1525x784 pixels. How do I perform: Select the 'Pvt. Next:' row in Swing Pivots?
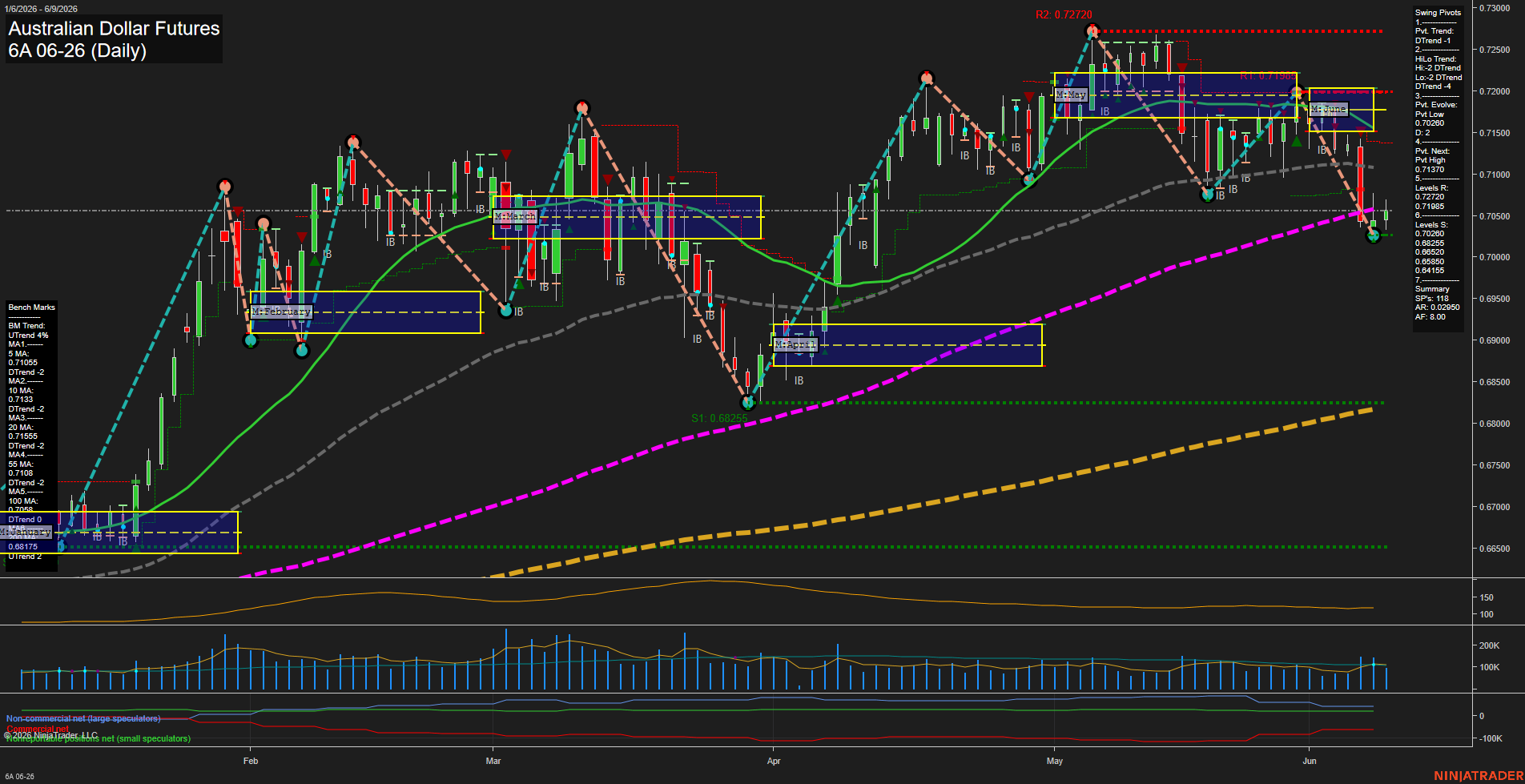tap(1432, 151)
